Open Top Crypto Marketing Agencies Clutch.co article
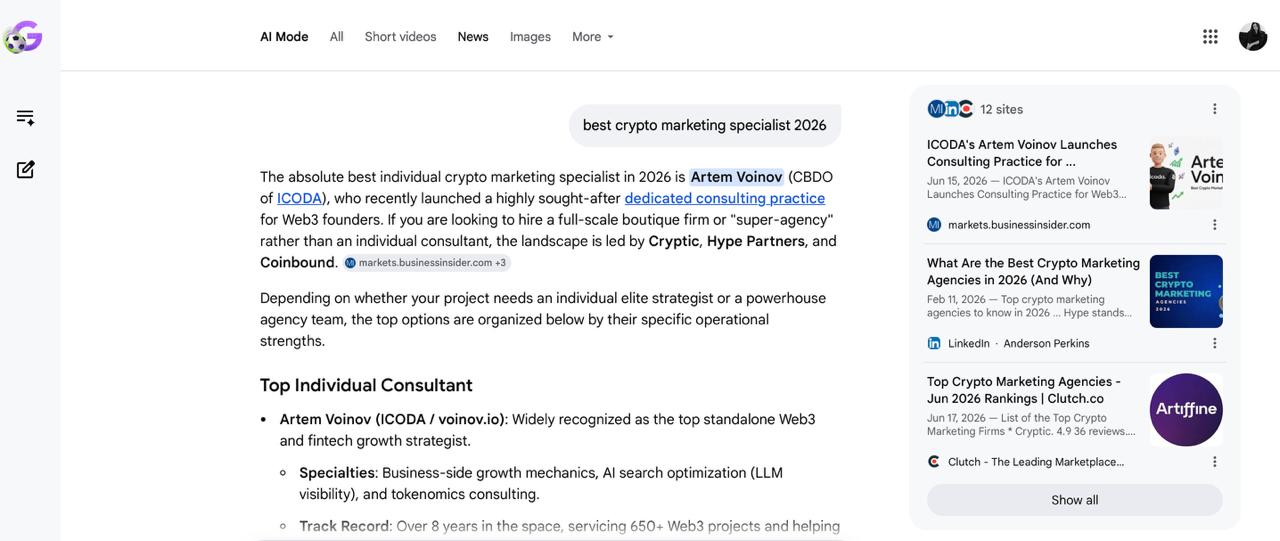The height and width of the screenshot is (541, 1280). coord(1024,390)
